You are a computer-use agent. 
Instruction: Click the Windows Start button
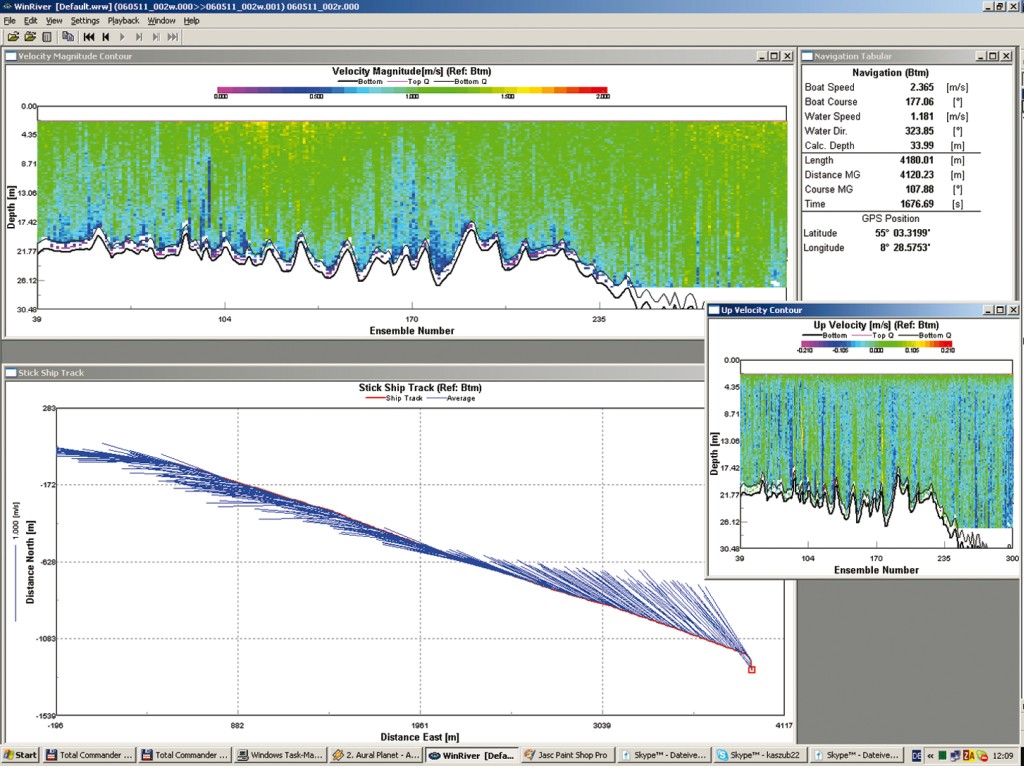(20, 756)
